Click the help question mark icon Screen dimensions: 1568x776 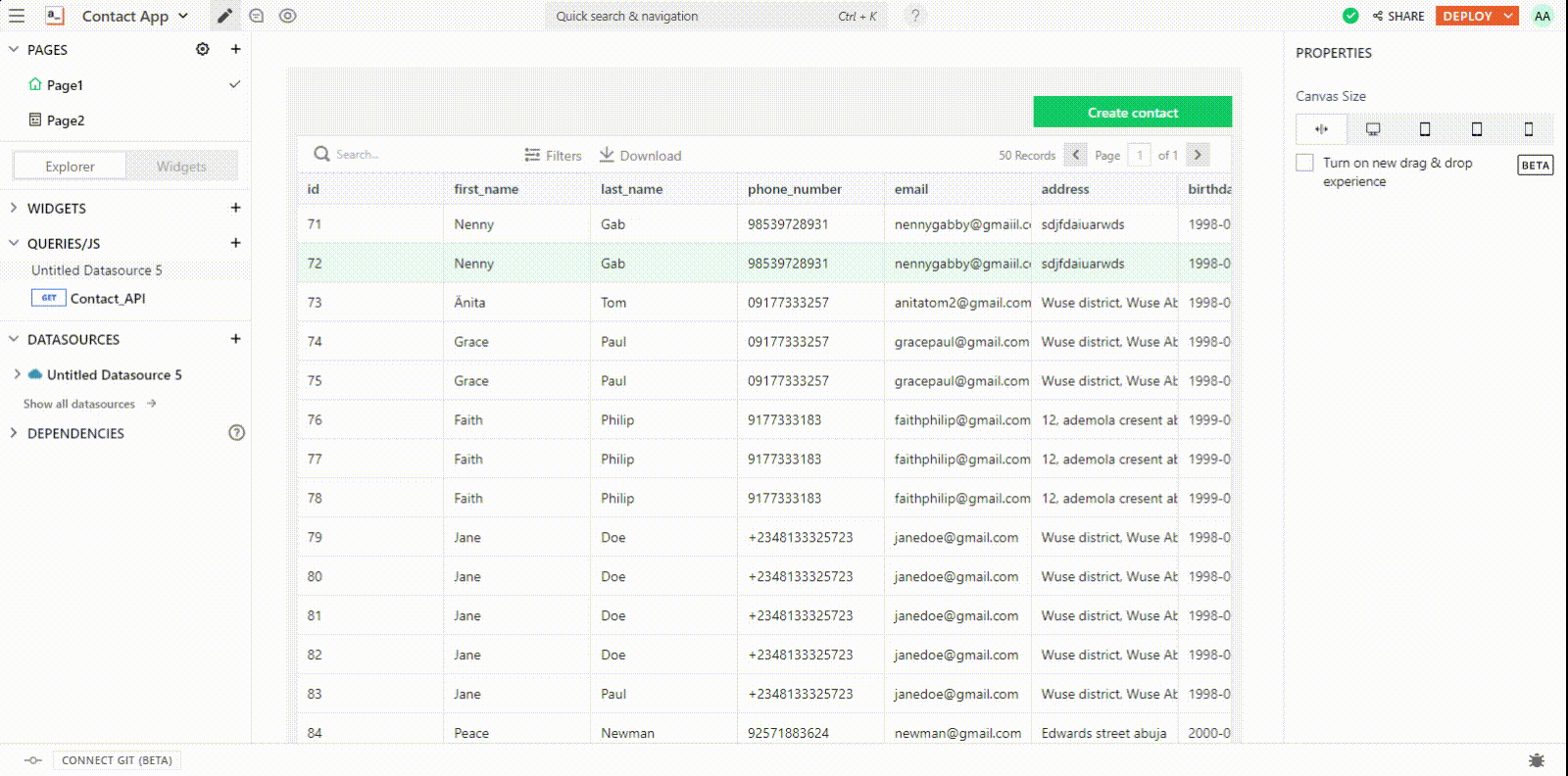[x=915, y=16]
